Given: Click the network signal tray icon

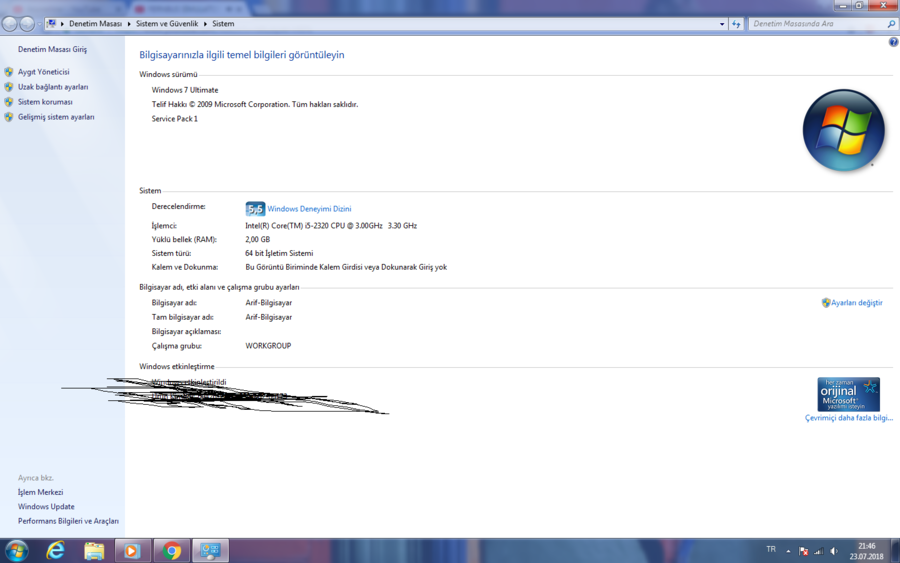Looking at the screenshot, I should [819, 551].
